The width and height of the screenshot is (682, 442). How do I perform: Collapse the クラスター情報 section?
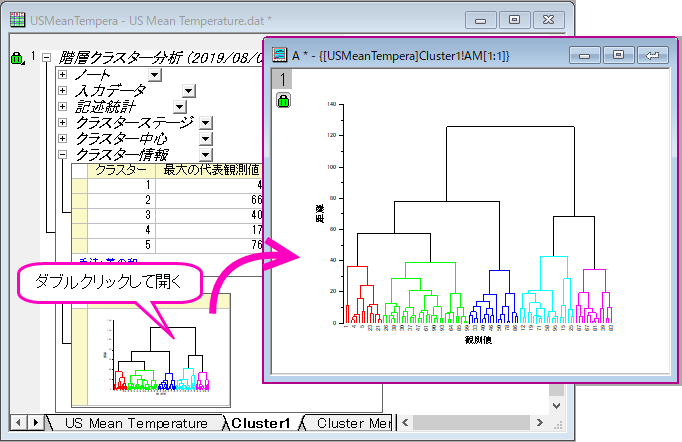pyautogui.click(x=63, y=154)
